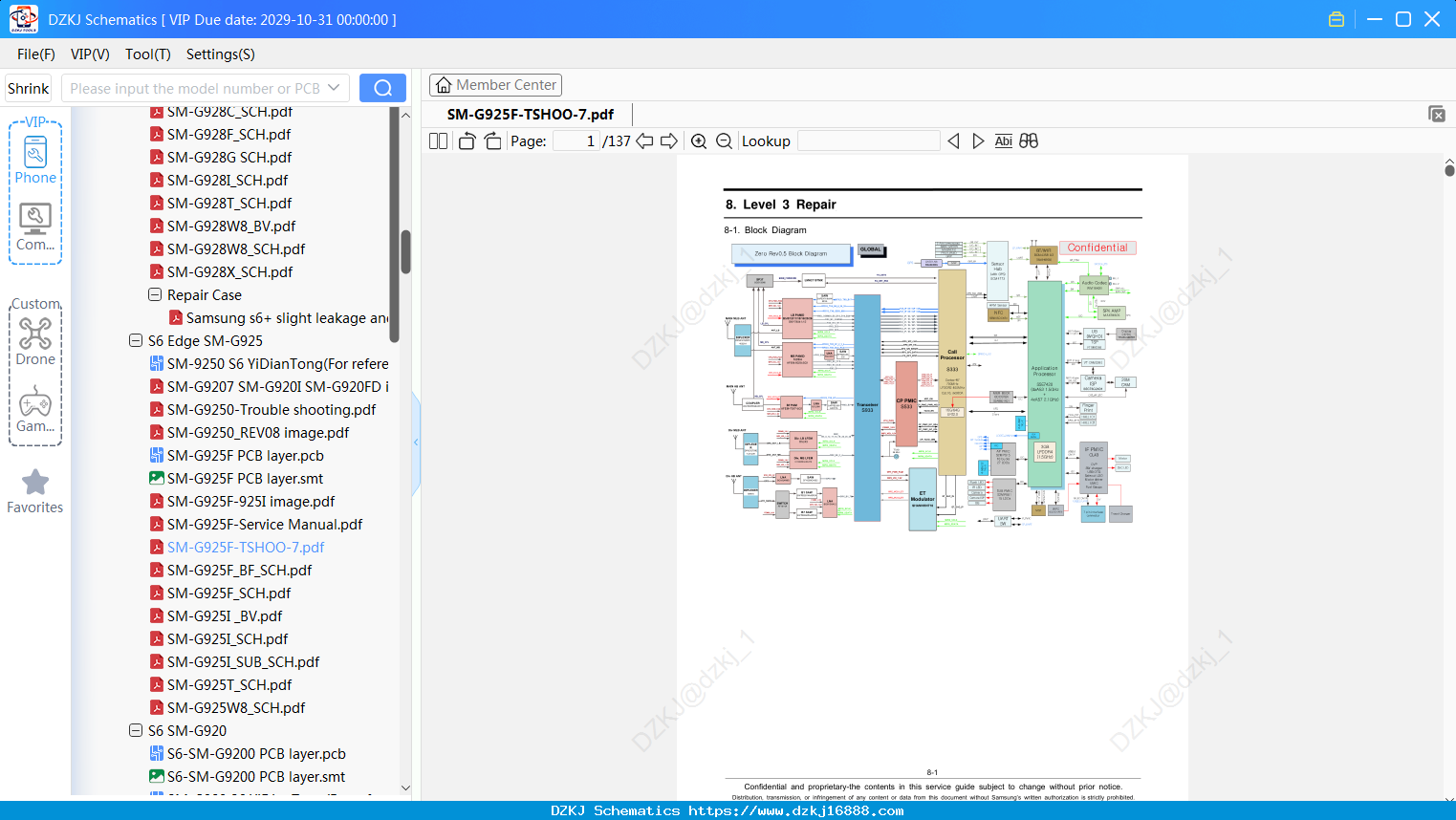The image size is (1456, 820).
Task: Toggle the Abi text match option
Action: 1003,140
